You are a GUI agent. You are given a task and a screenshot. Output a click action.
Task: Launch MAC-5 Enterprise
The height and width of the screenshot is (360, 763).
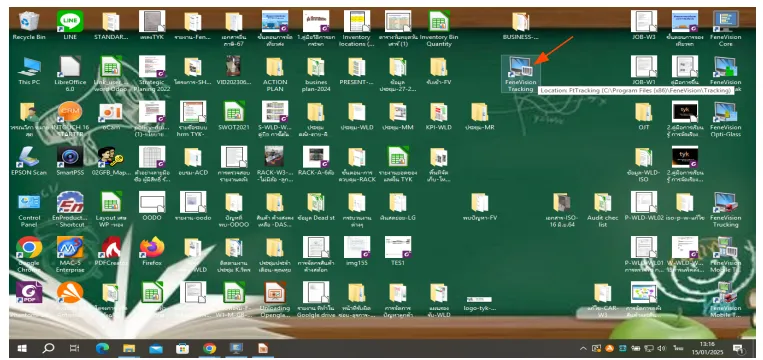(70, 254)
